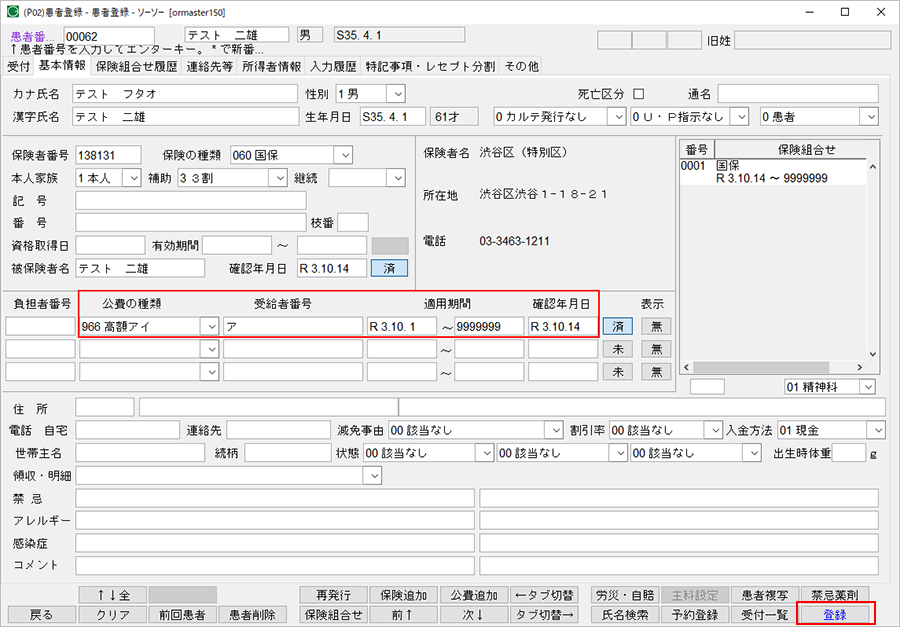
Task: Open the 入金方法 01 現金 dropdown
Action: [x=877, y=430]
